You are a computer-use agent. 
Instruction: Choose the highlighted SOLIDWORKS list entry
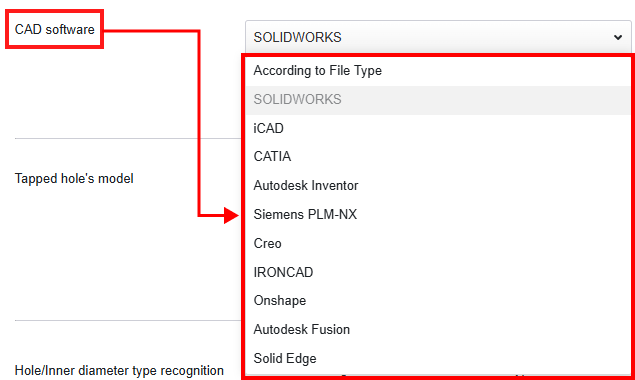coord(438,100)
